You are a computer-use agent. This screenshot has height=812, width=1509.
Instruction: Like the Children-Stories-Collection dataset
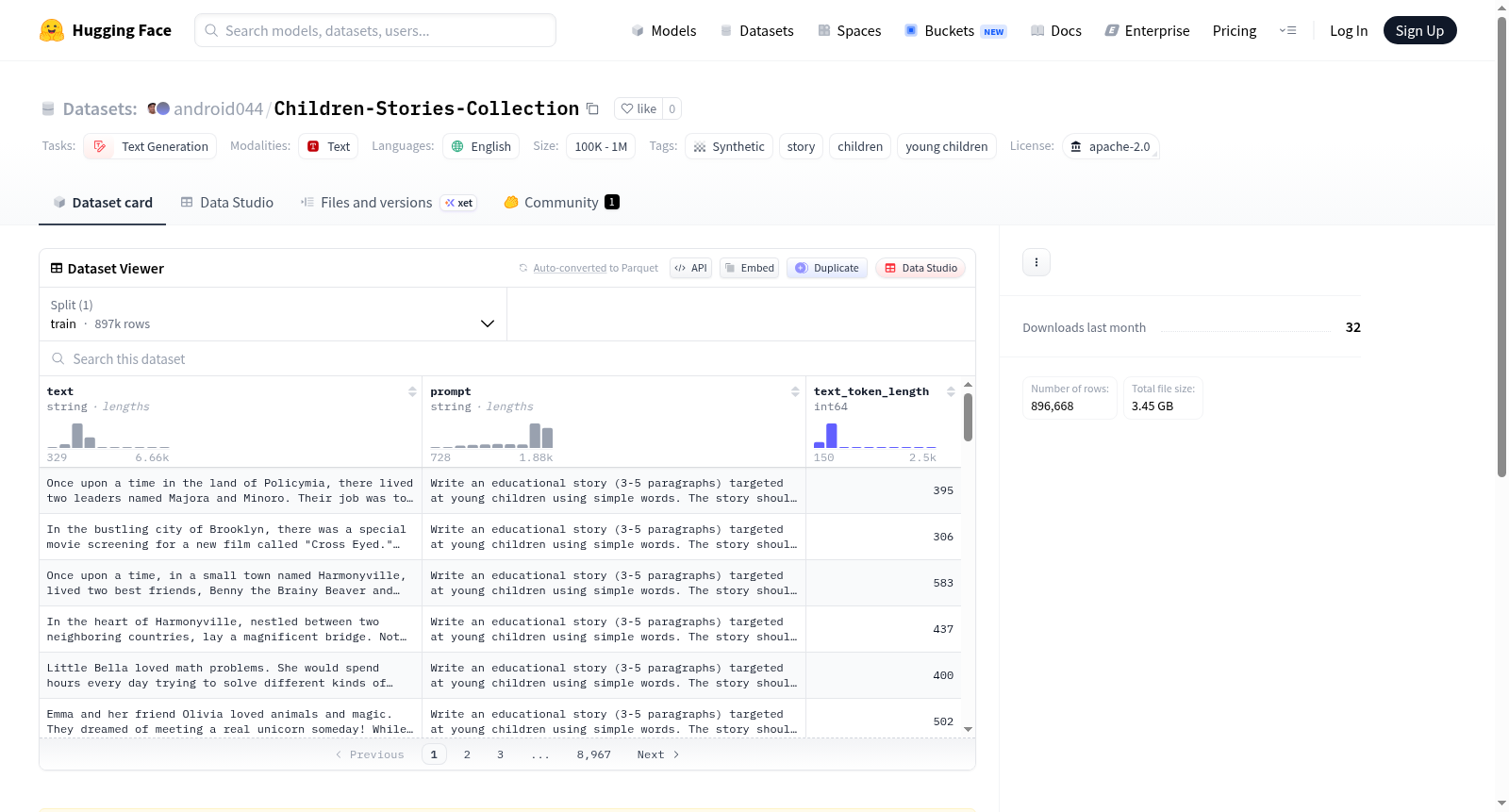(638, 108)
